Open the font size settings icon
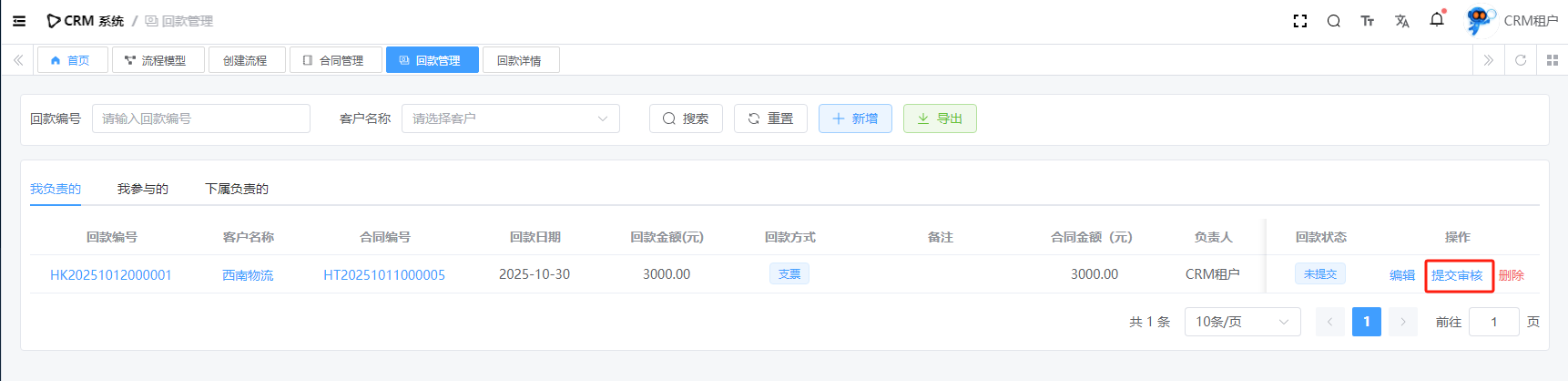This screenshot has height=381, width=1568. [x=1367, y=21]
